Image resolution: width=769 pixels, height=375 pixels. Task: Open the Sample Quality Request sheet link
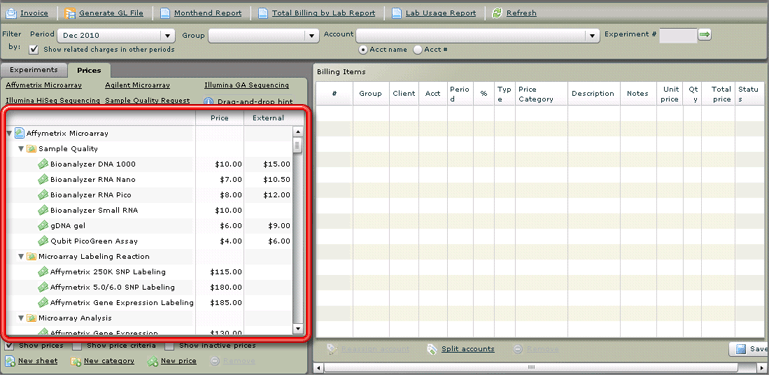(x=147, y=100)
